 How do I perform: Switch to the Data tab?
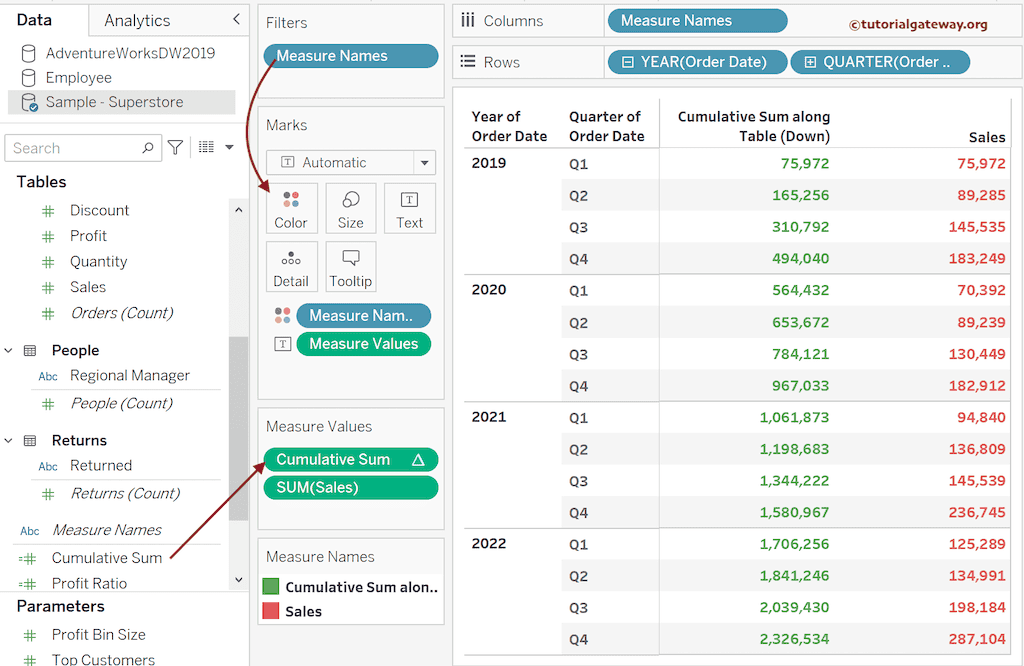[45, 20]
